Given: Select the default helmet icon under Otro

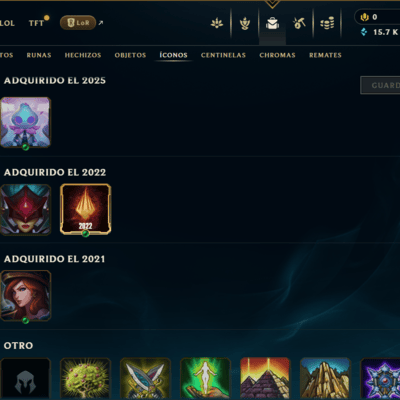Looking at the screenshot, I should coord(26,379).
